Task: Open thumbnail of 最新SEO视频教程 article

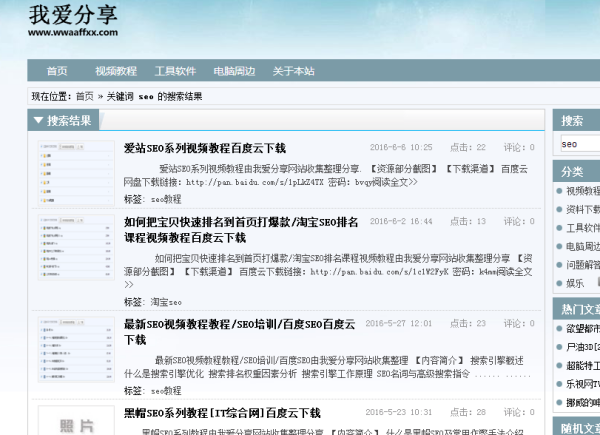Action: coord(76,349)
